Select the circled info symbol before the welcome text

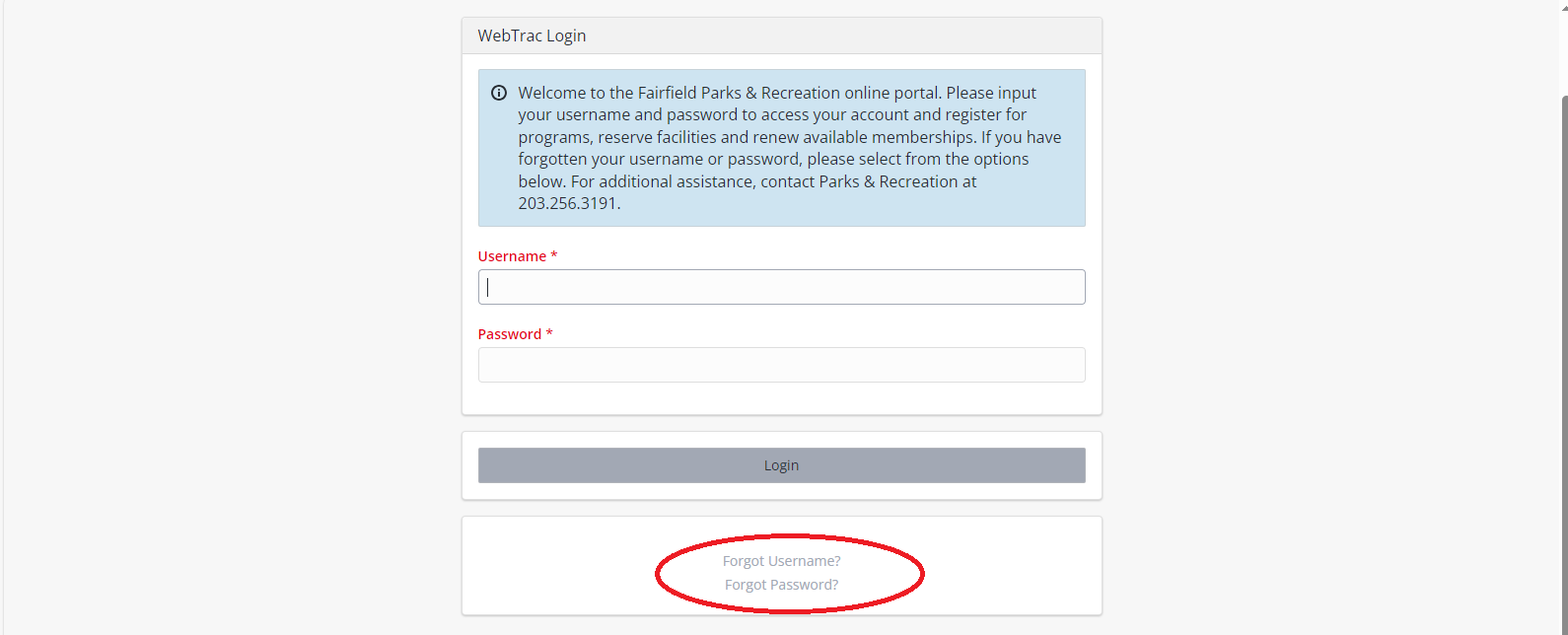coord(499,92)
